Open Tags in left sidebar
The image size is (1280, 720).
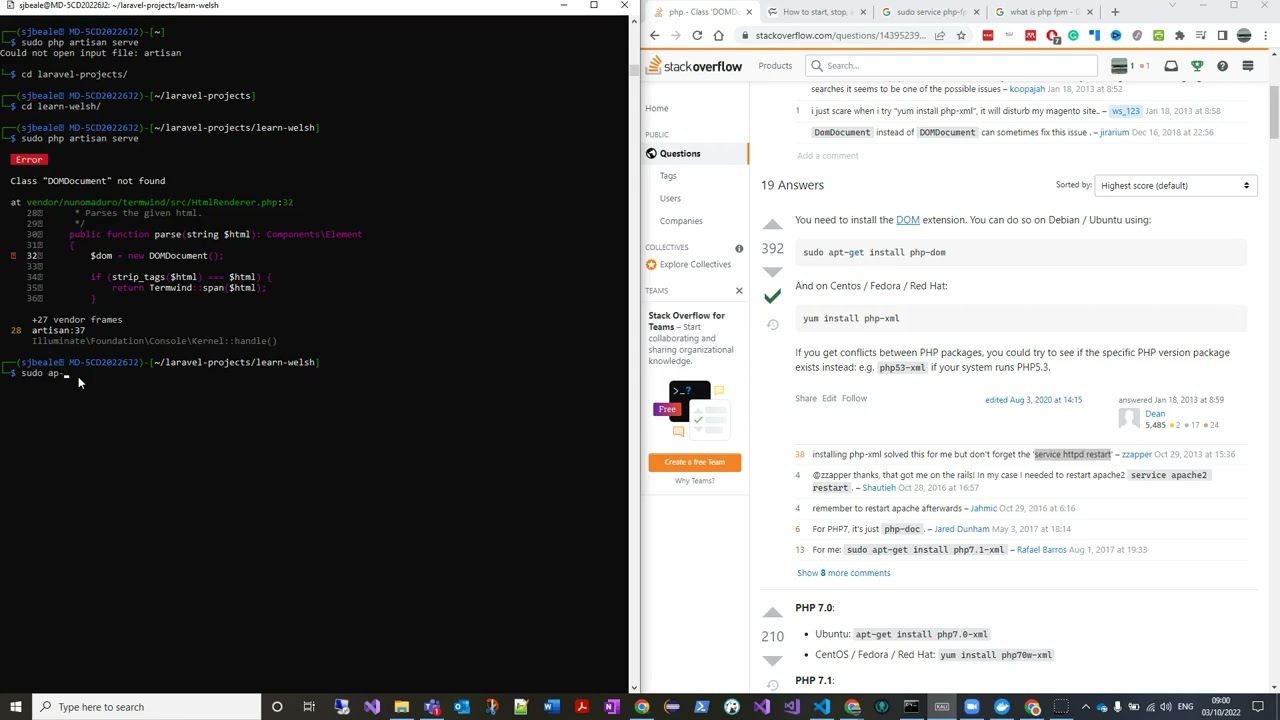pyautogui.click(x=668, y=176)
